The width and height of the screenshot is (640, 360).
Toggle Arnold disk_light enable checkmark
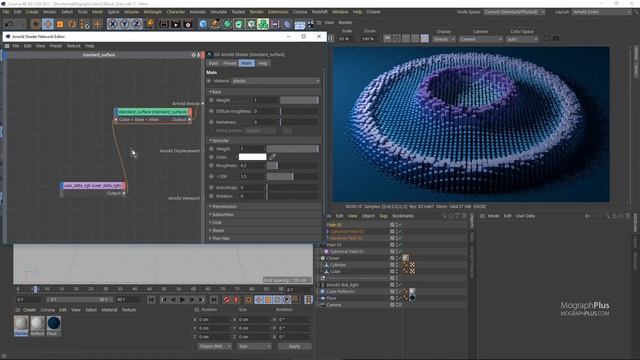point(400,285)
